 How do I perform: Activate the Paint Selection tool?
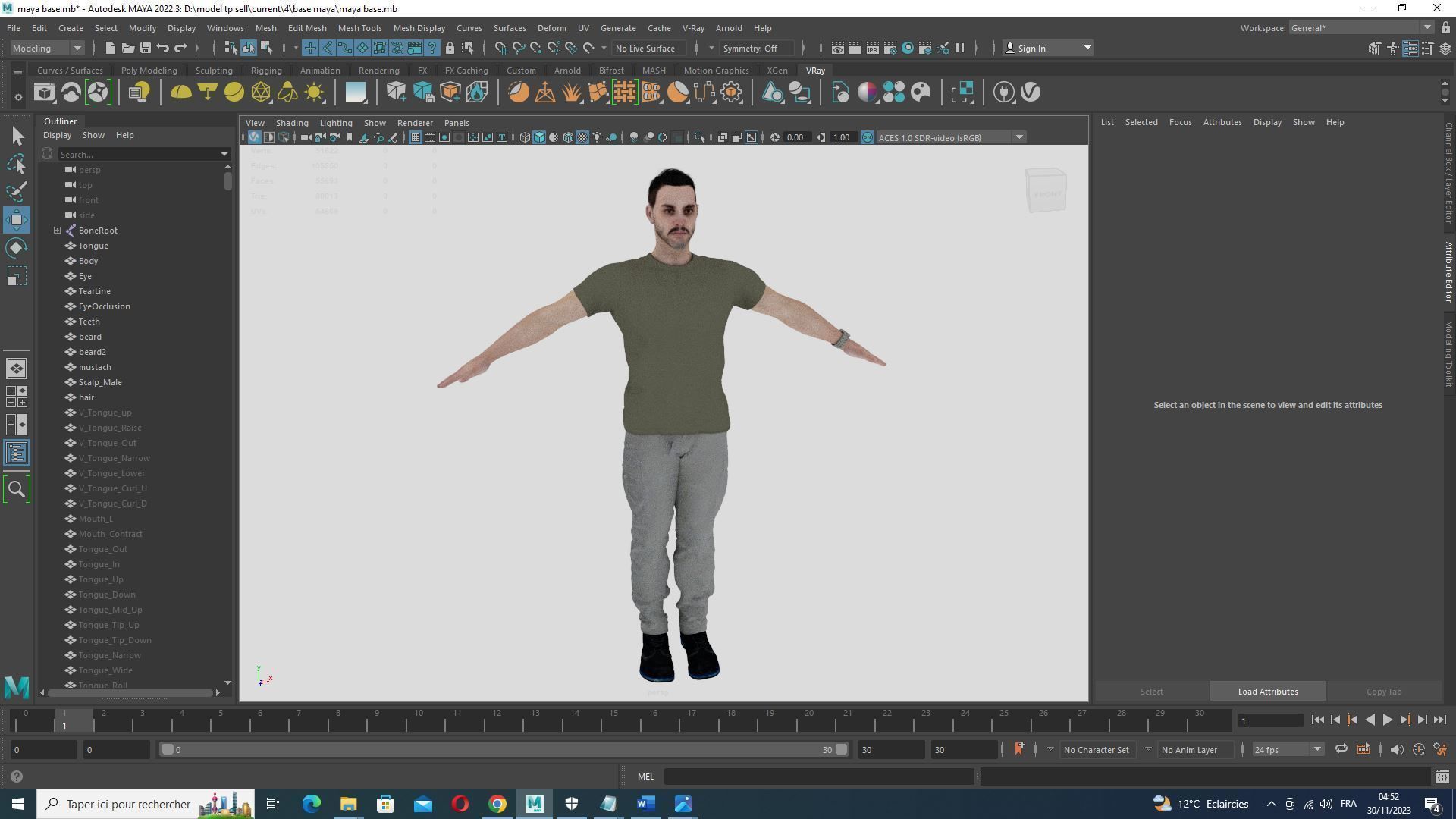coord(17,192)
